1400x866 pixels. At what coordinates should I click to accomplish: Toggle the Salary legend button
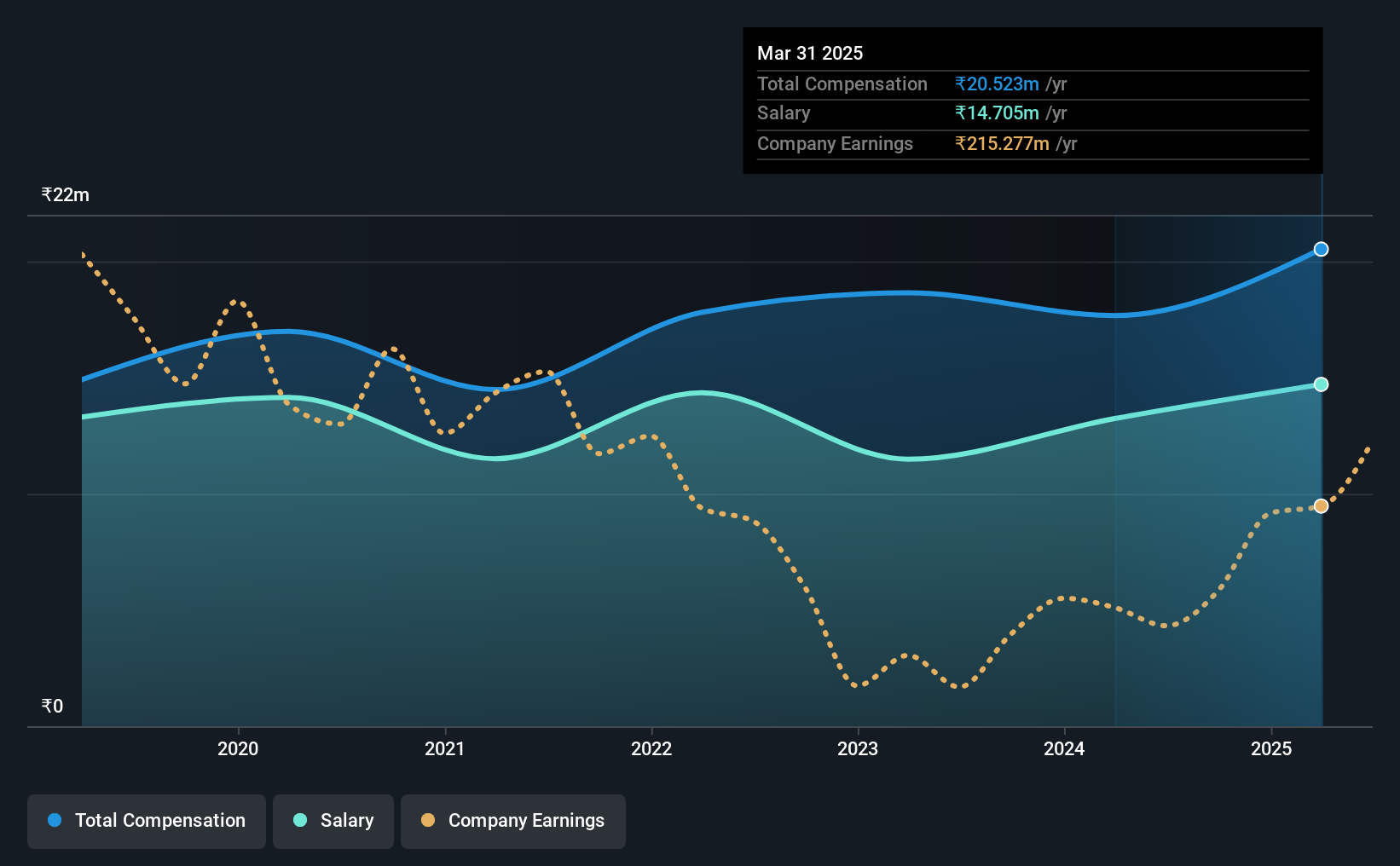tap(333, 821)
